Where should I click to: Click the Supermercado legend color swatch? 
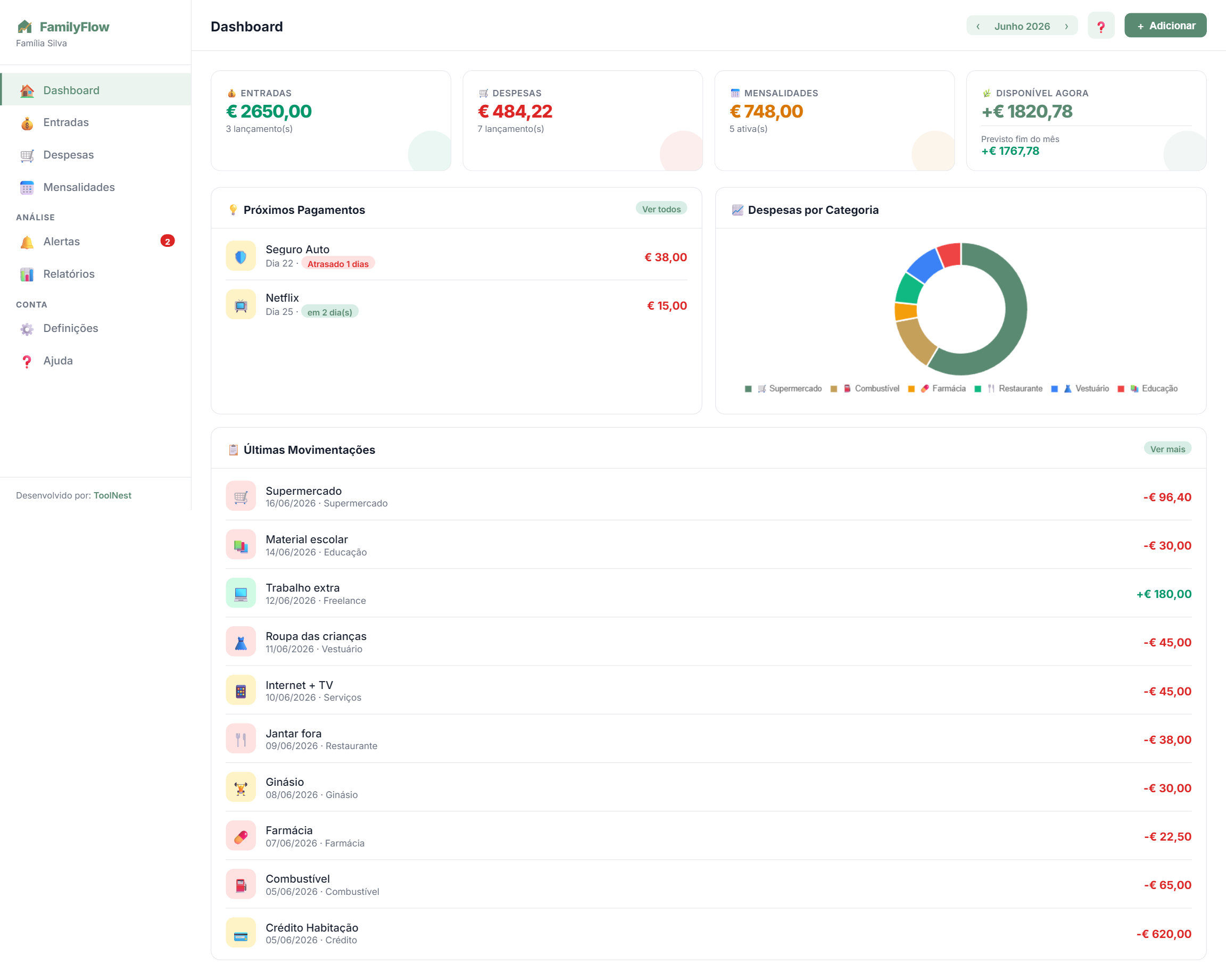tap(748, 389)
